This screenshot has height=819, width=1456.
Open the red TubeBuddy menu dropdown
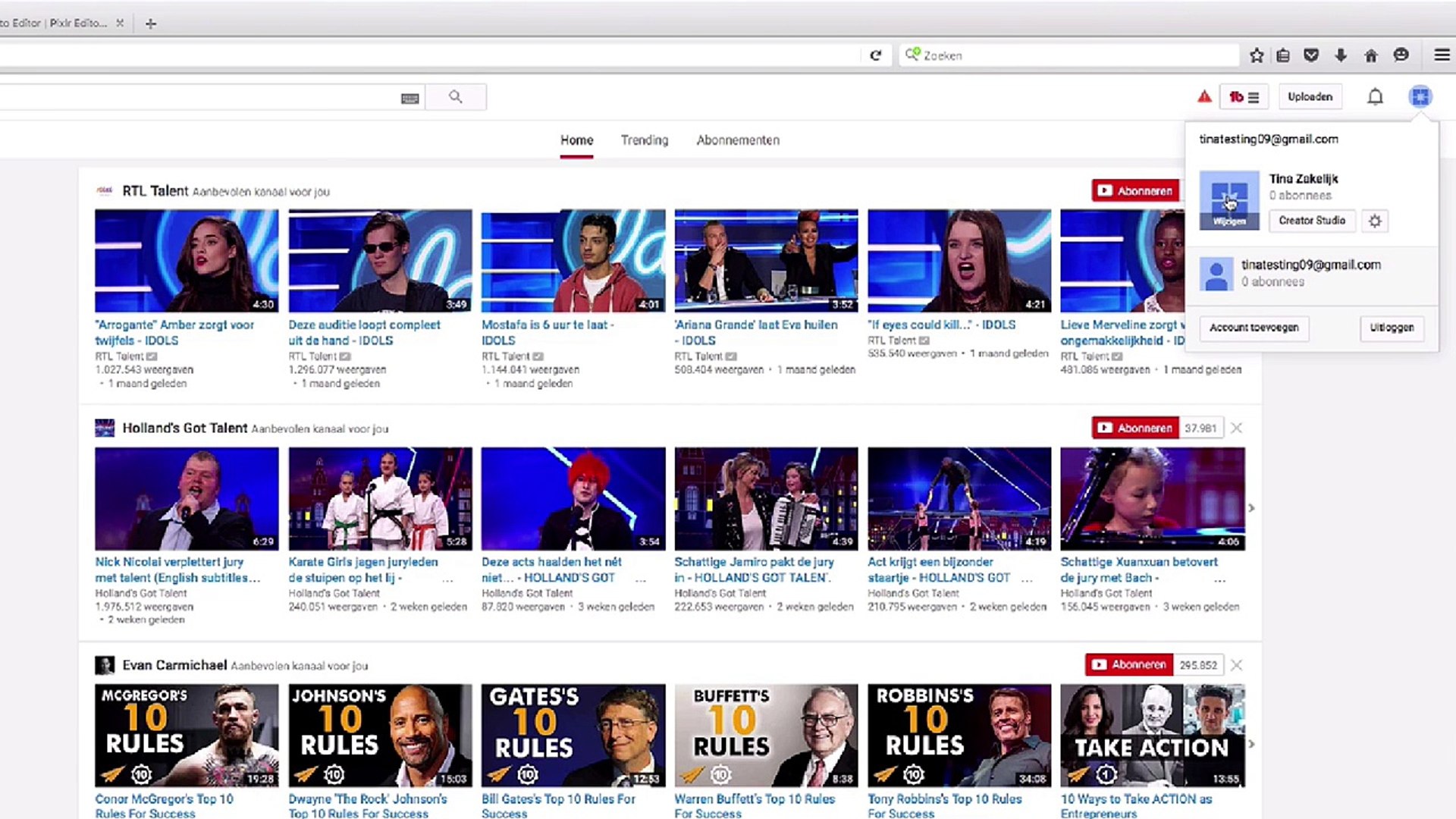1244,97
